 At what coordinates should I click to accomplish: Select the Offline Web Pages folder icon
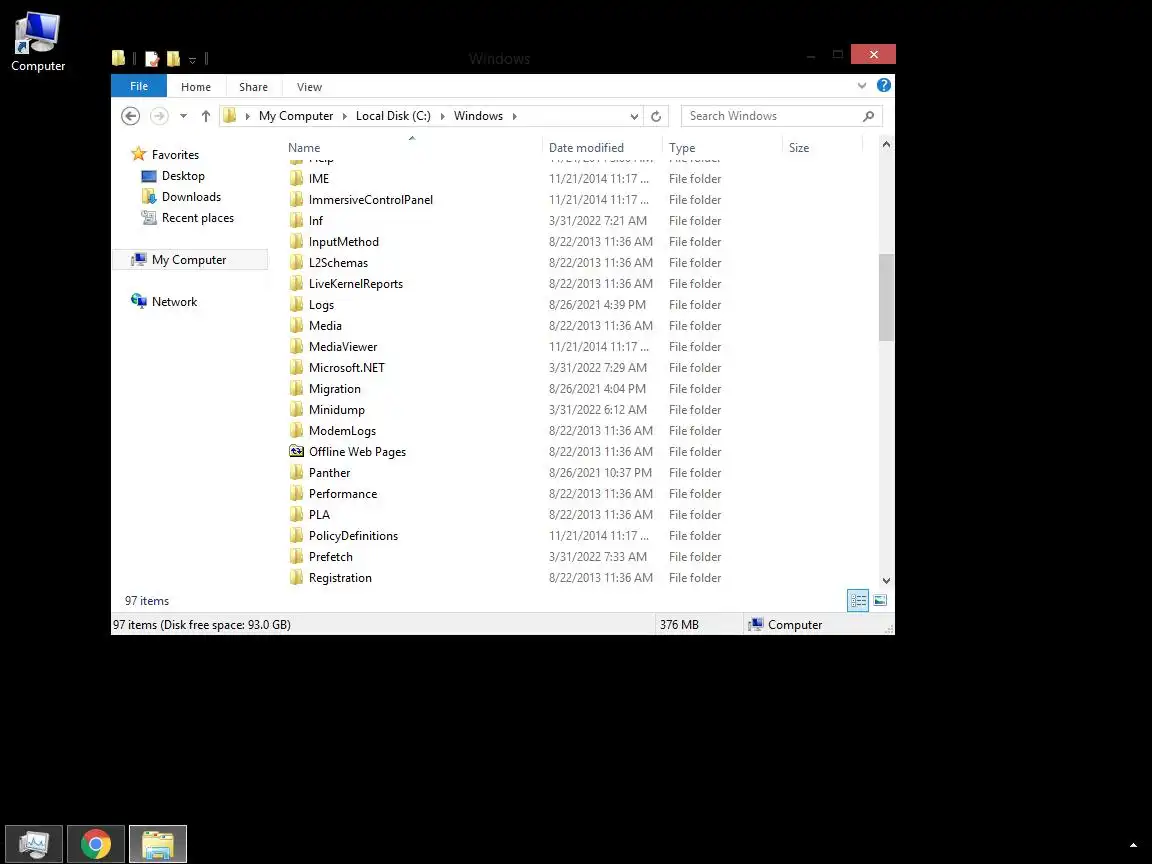(x=296, y=451)
